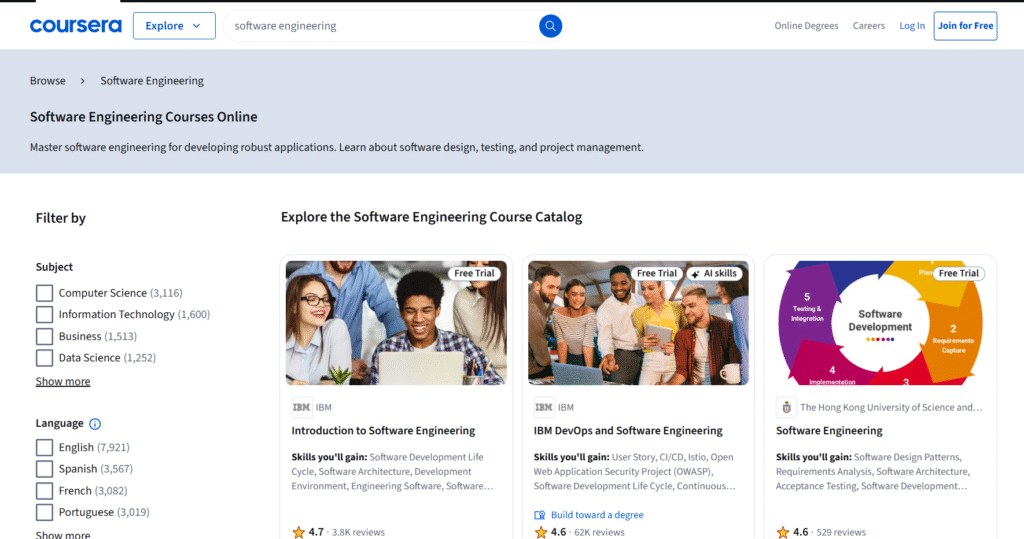Viewport: 1024px width, 539px height.
Task: Open Introduction to Software Engineering course title
Action: point(383,431)
